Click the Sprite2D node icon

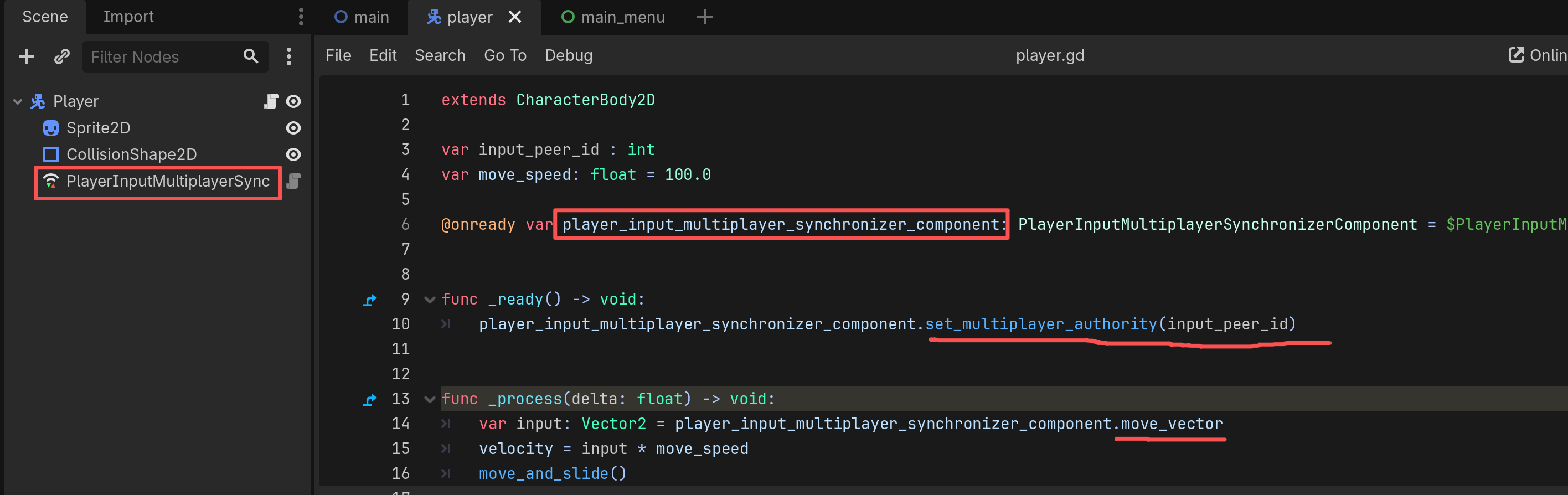(51, 128)
